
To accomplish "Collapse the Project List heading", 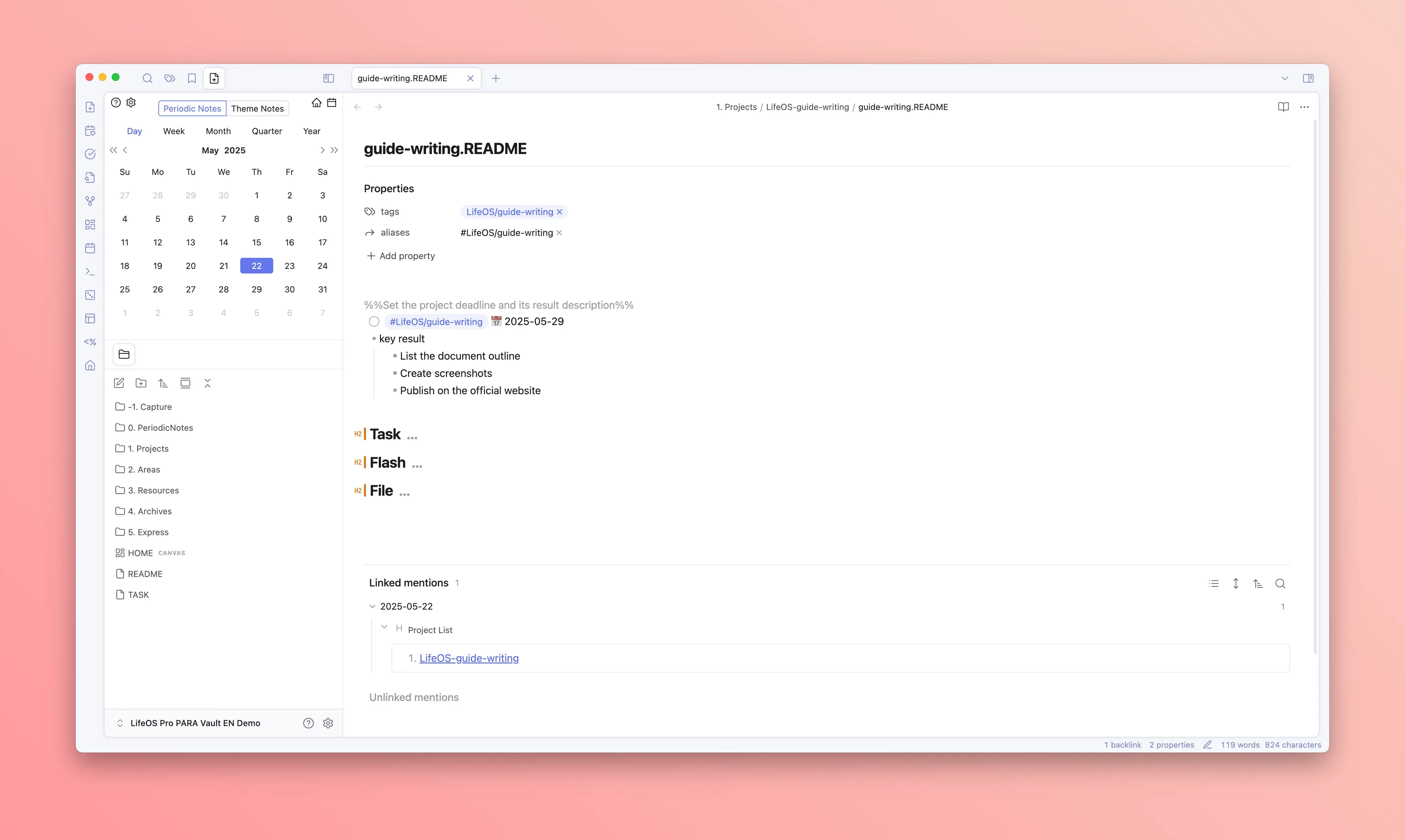I will pyautogui.click(x=384, y=627).
